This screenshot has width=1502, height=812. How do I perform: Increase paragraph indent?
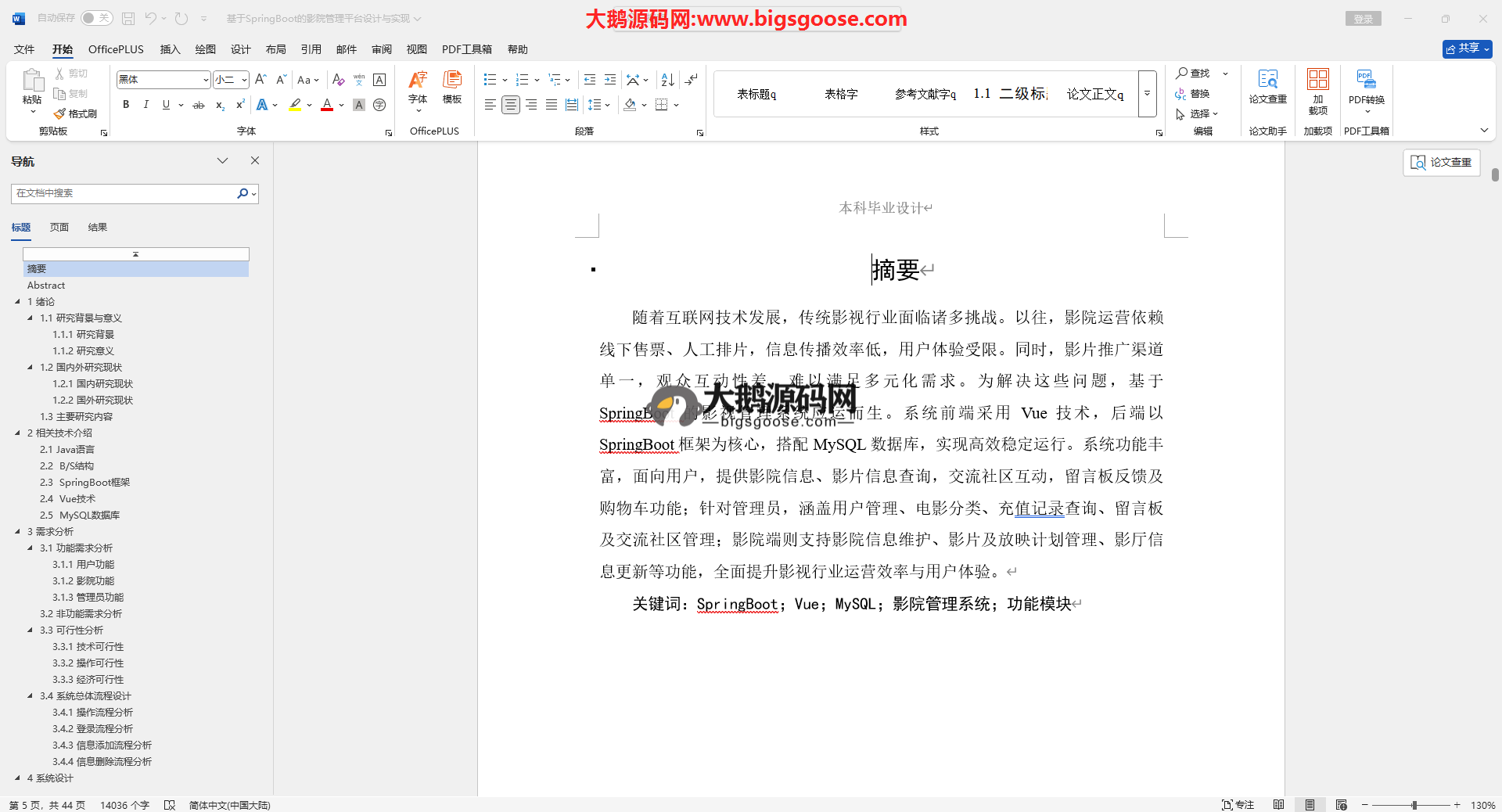[610, 80]
